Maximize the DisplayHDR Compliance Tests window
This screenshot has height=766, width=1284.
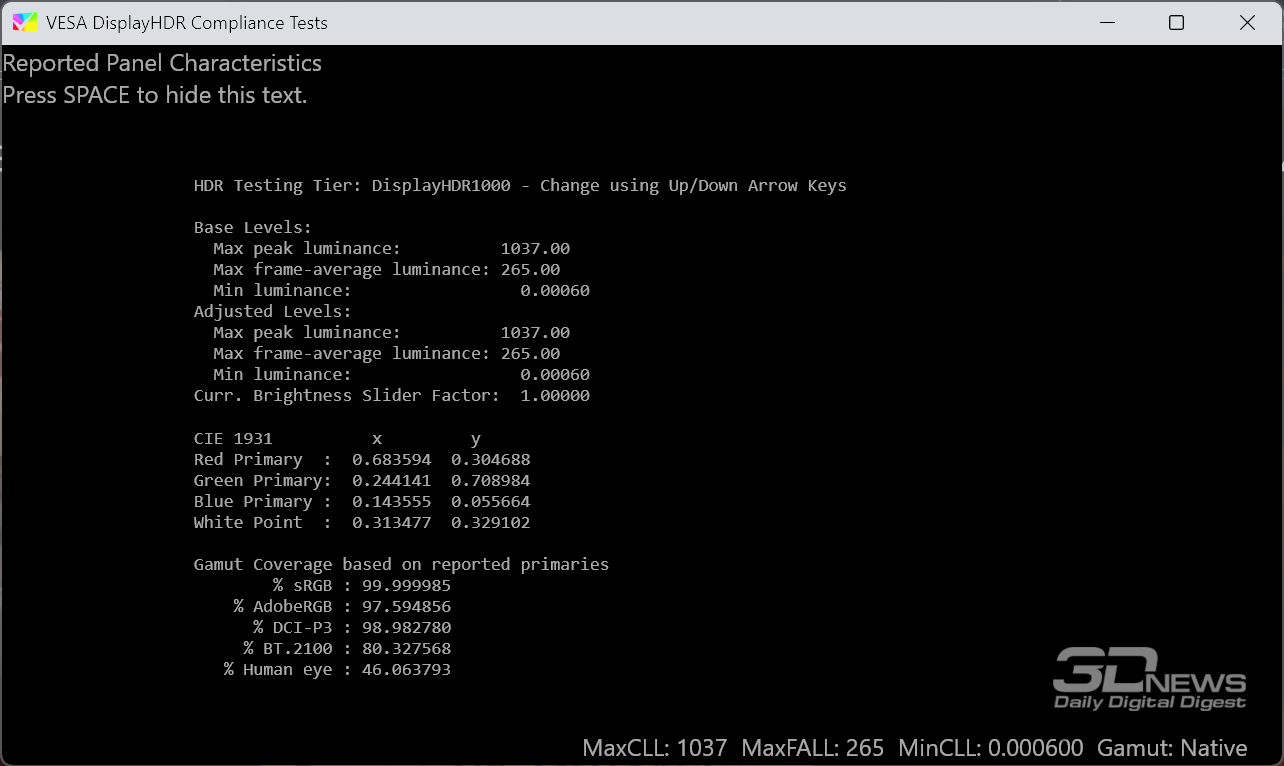pyautogui.click(x=1176, y=22)
